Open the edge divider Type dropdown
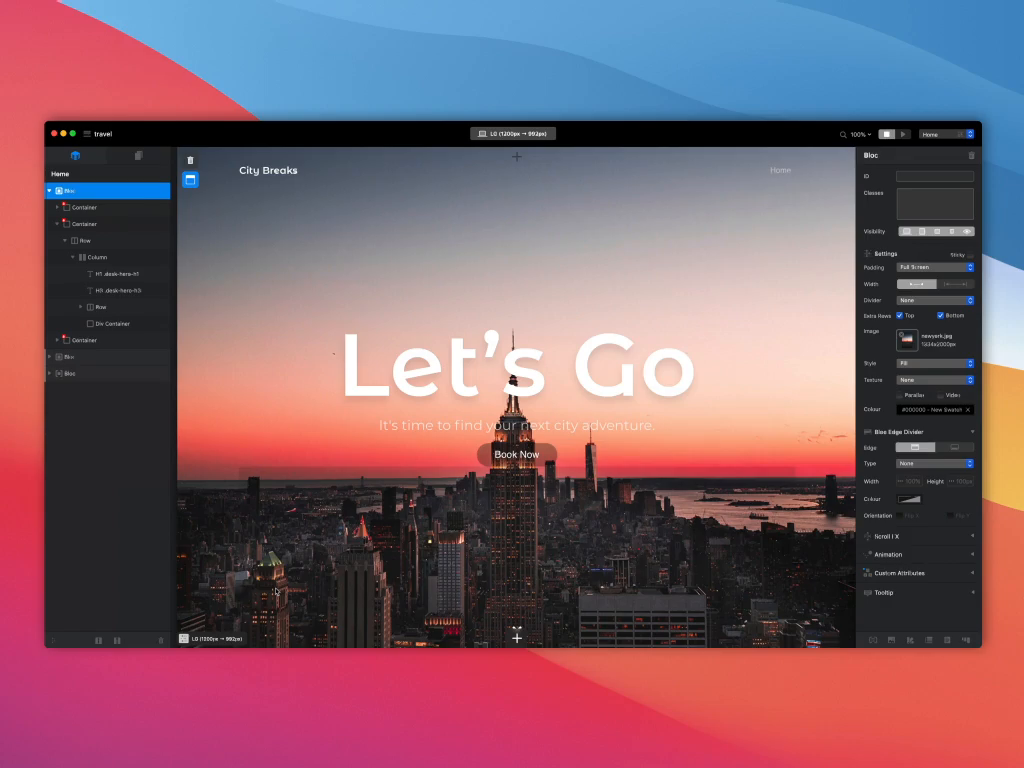The width and height of the screenshot is (1024, 768). point(935,464)
